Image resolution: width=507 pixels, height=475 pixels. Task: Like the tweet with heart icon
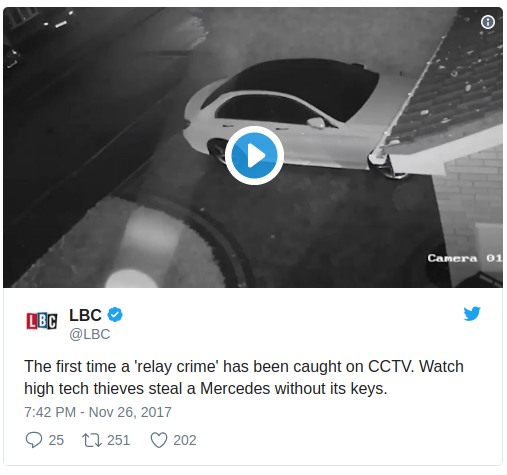[159, 440]
